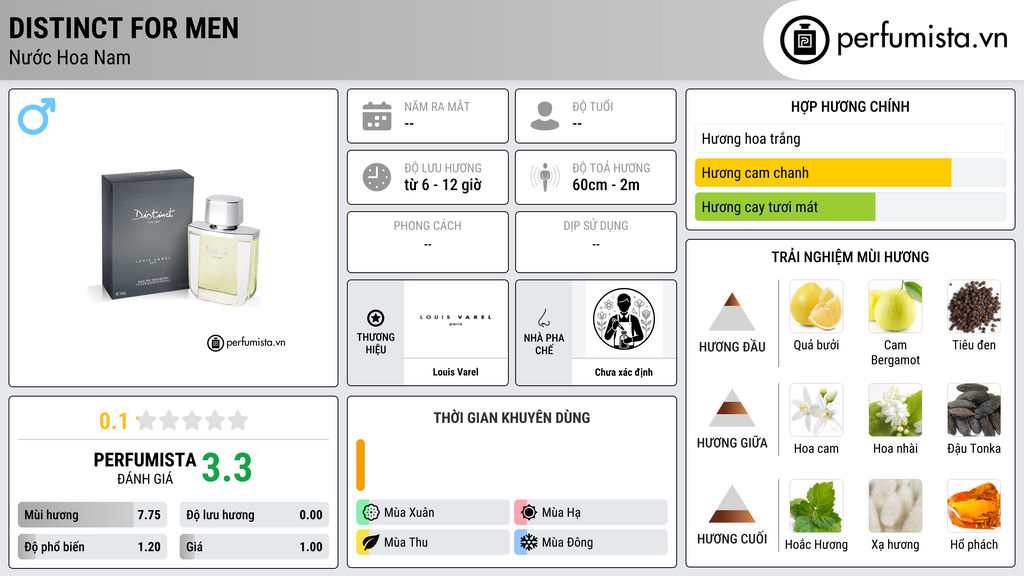Image resolution: width=1024 pixels, height=576 pixels.
Task: Click the Độ phổ biến 1.20 score bar
Action: coord(92,547)
